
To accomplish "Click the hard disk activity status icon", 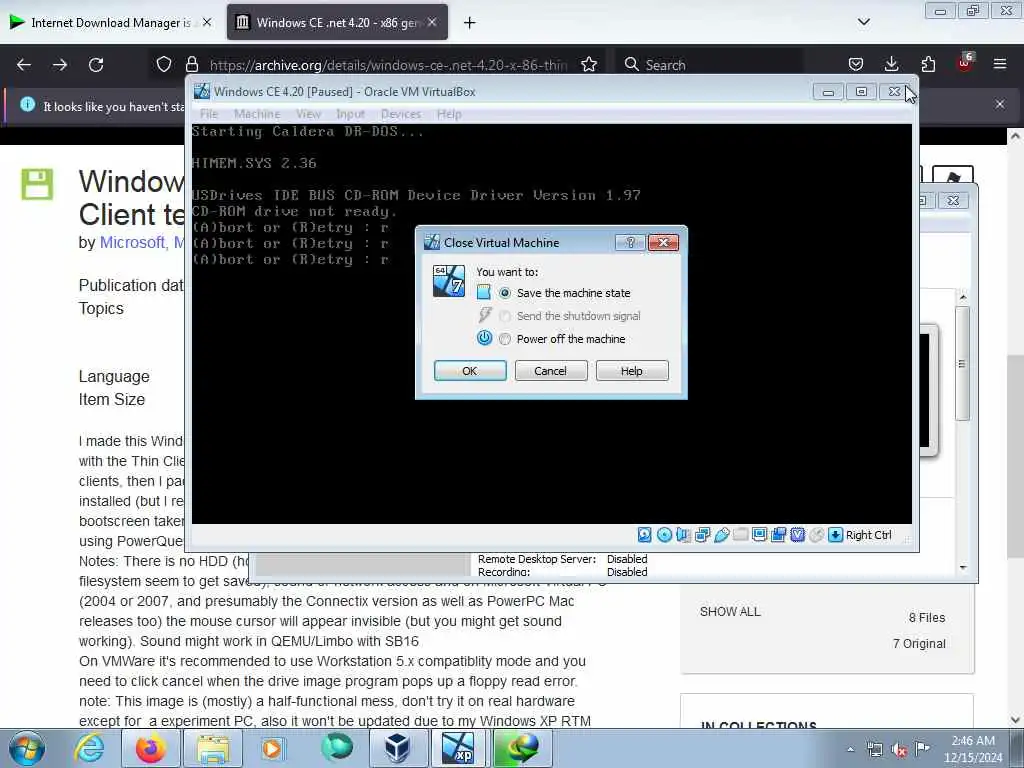I will pyautogui.click(x=645, y=535).
